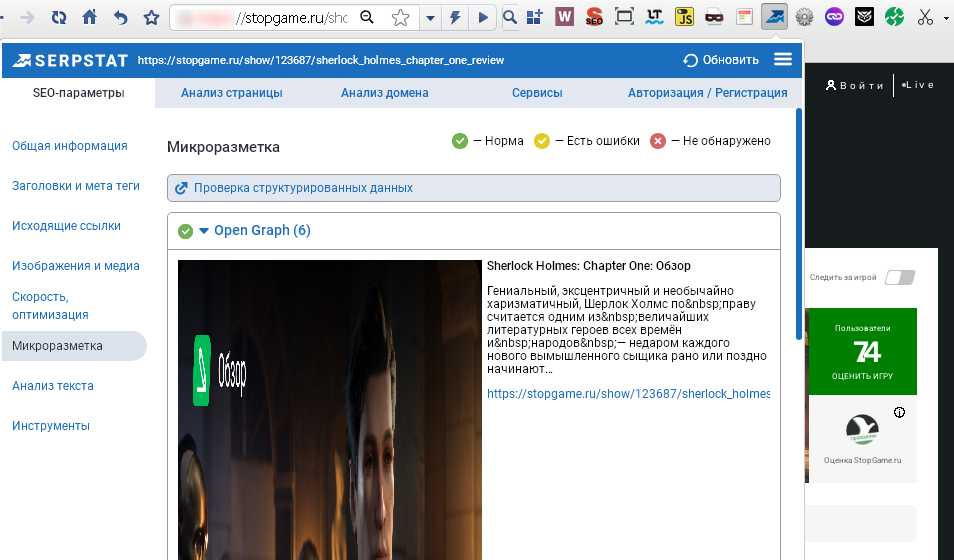Click the scissors extension icon

[925, 17]
